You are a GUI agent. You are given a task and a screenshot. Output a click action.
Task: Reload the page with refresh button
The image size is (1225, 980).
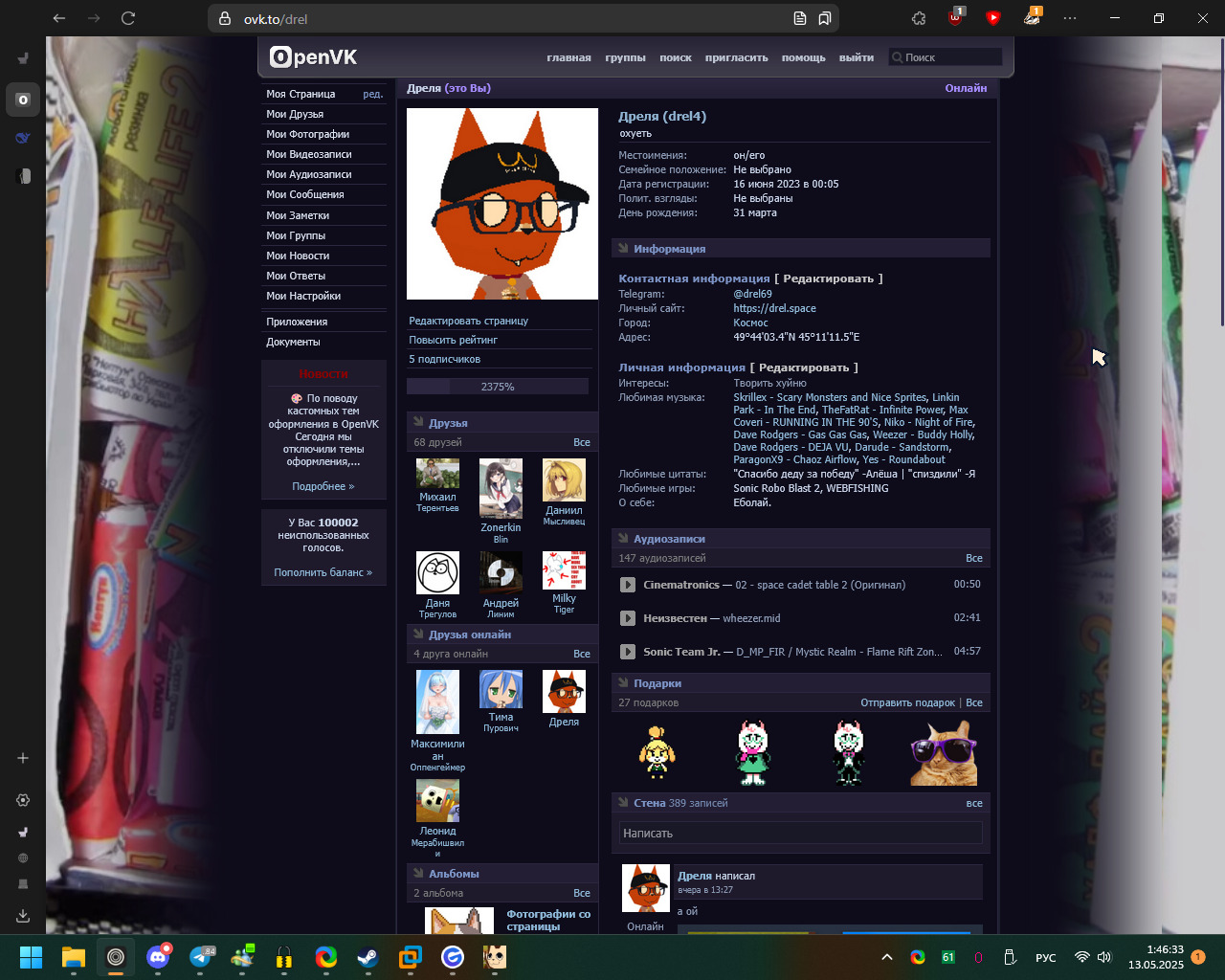click(x=128, y=18)
